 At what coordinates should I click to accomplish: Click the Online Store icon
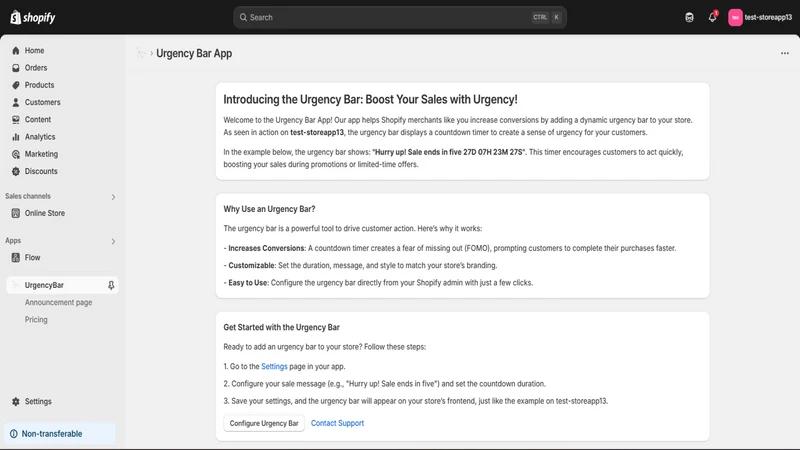(x=16, y=213)
